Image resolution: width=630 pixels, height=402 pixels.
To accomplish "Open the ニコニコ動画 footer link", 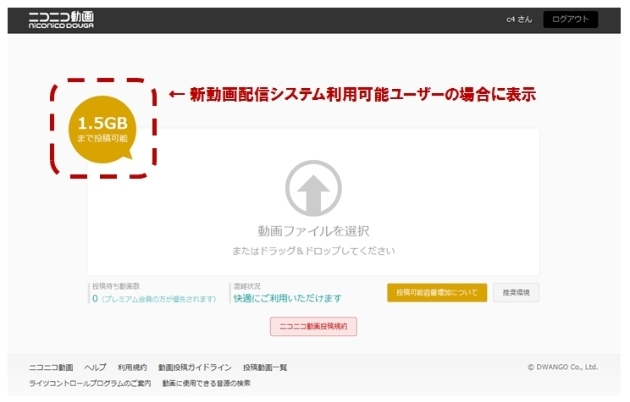I will [x=51, y=367].
